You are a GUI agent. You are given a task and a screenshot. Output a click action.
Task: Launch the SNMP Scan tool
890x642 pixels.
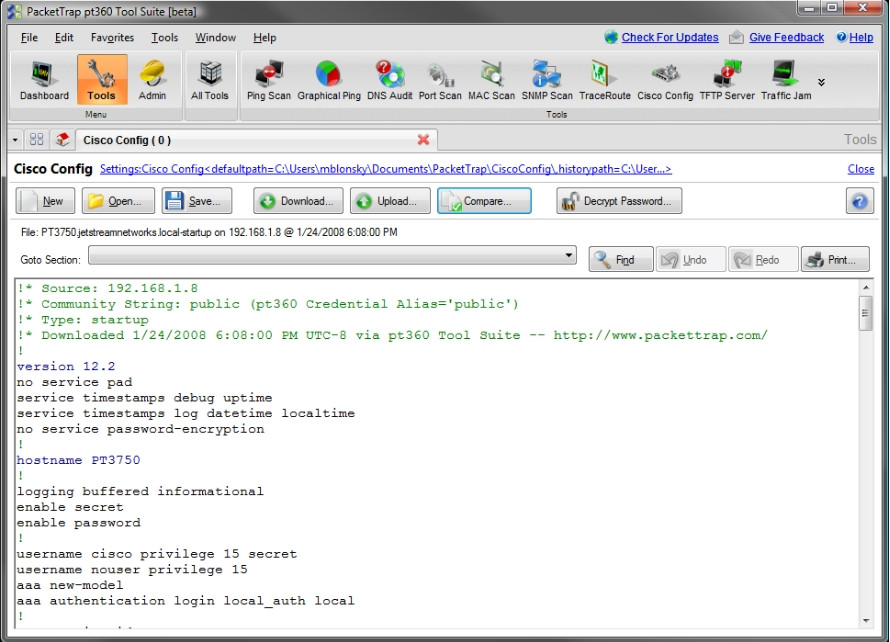coord(547,80)
